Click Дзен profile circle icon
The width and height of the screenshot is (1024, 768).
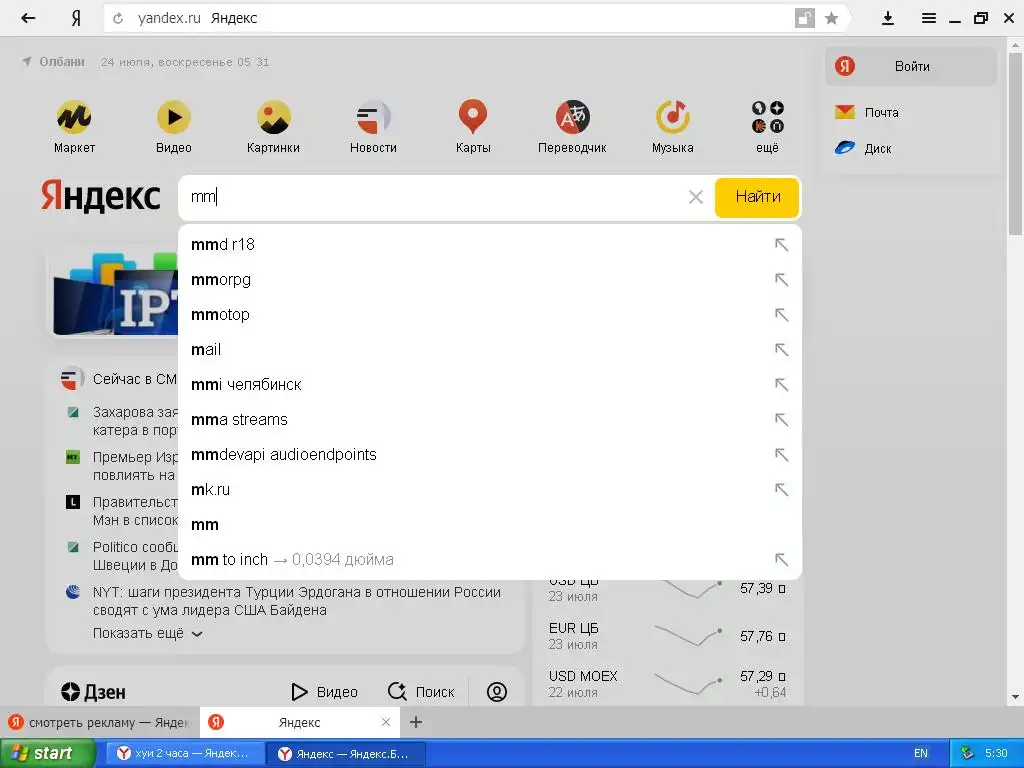pyautogui.click(x=497, y=692)
